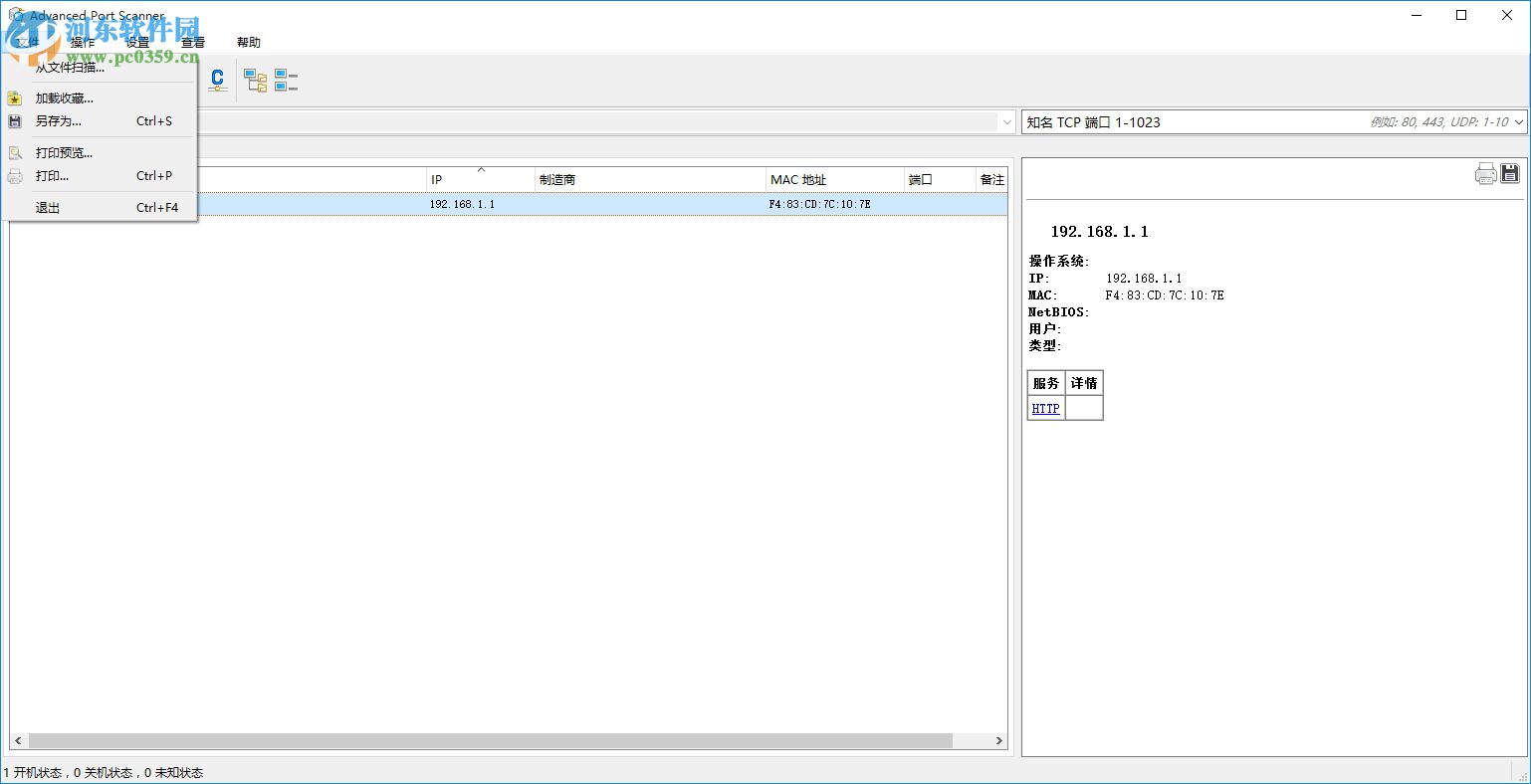Select the 192.168.1.1 scan result row
Screen dimensions: 1531x784
[597, 203]
